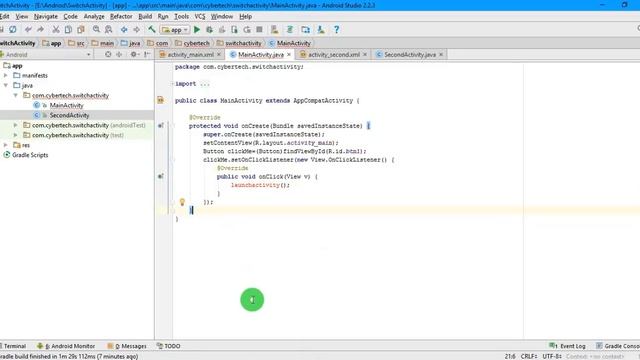Click Scroll from Source target icon
The image size is (640, 360).
click(x=108, y=54)
